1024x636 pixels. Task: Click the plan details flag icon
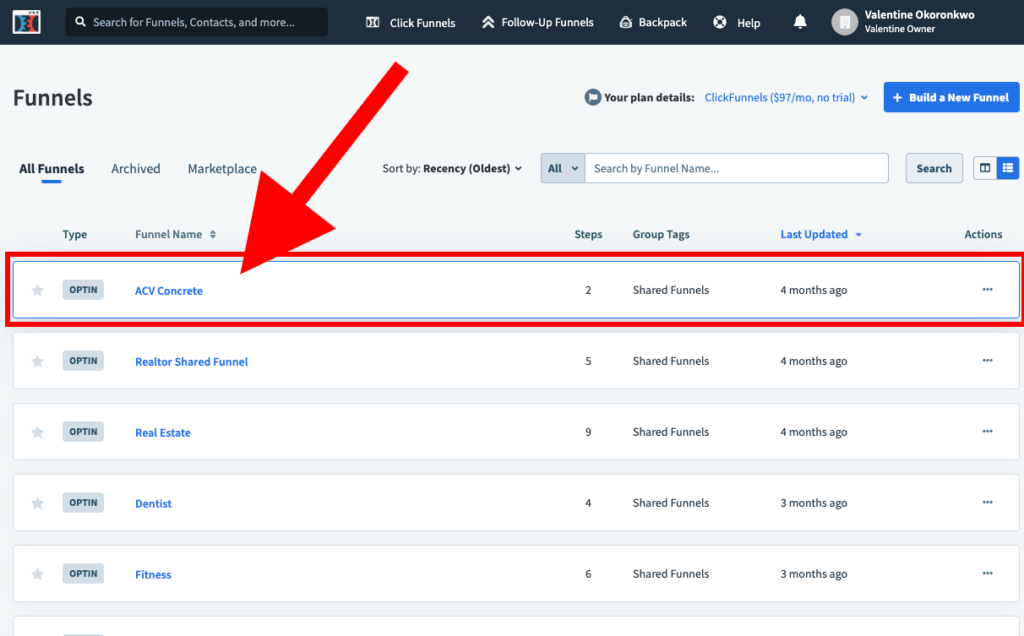coord(592,97)
